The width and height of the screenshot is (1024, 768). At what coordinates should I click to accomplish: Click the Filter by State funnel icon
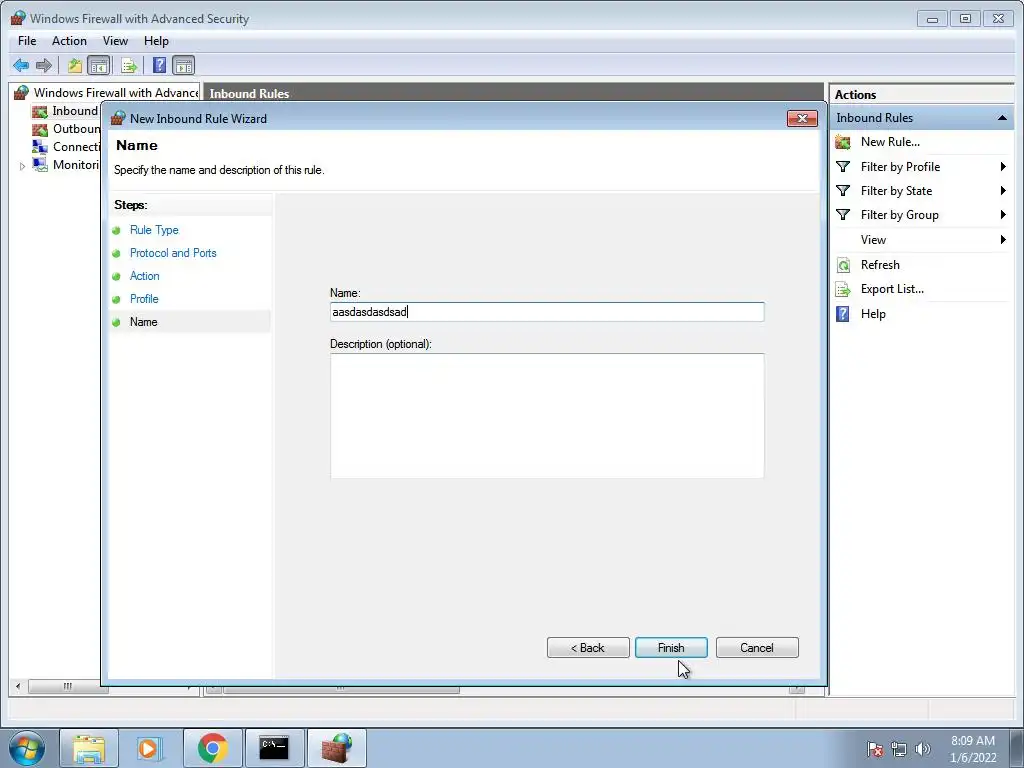843,191
